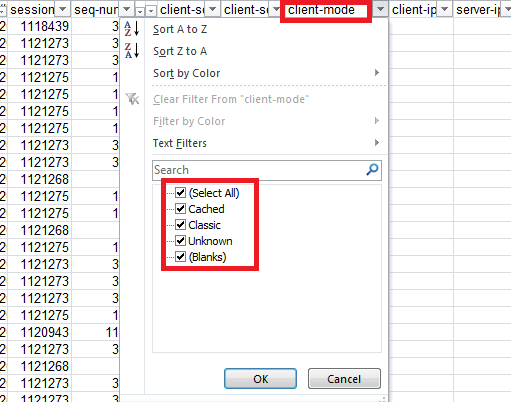Open the client-mode column filter dropdown
514x402 pixels.
pyautogui.click(x=380, y=10)
